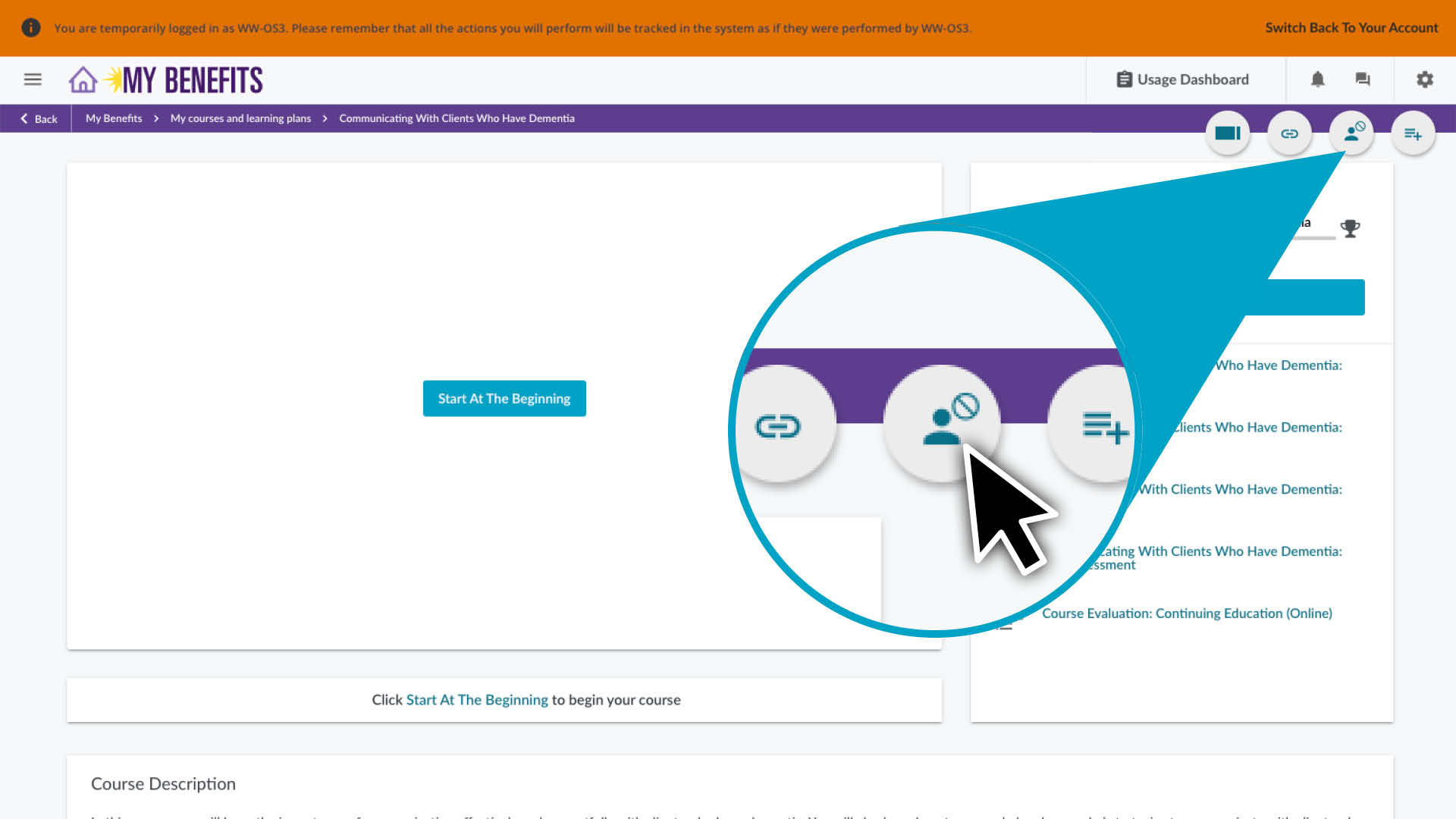This screenshot has width=1456, height=819.
Task: Open the notifications bell
Action: (1318, 79)
